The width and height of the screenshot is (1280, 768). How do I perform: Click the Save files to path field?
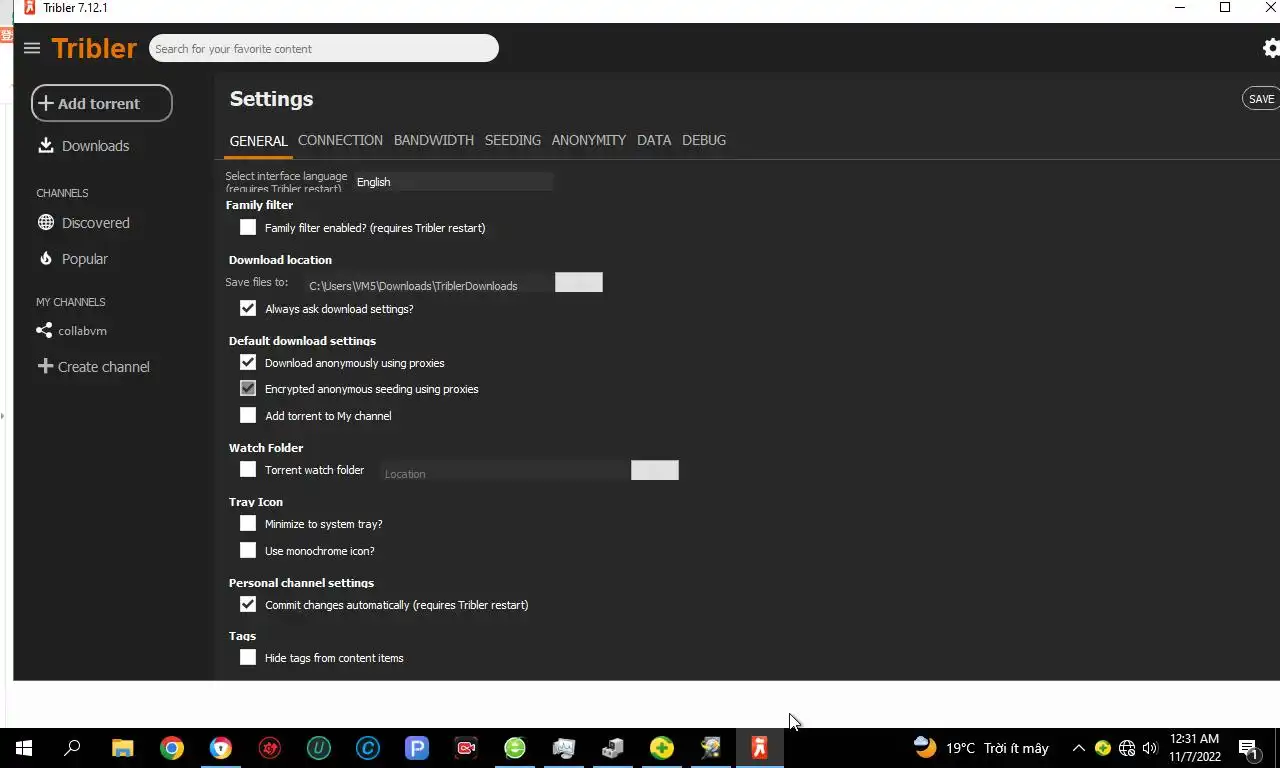(x=428, y=285)
